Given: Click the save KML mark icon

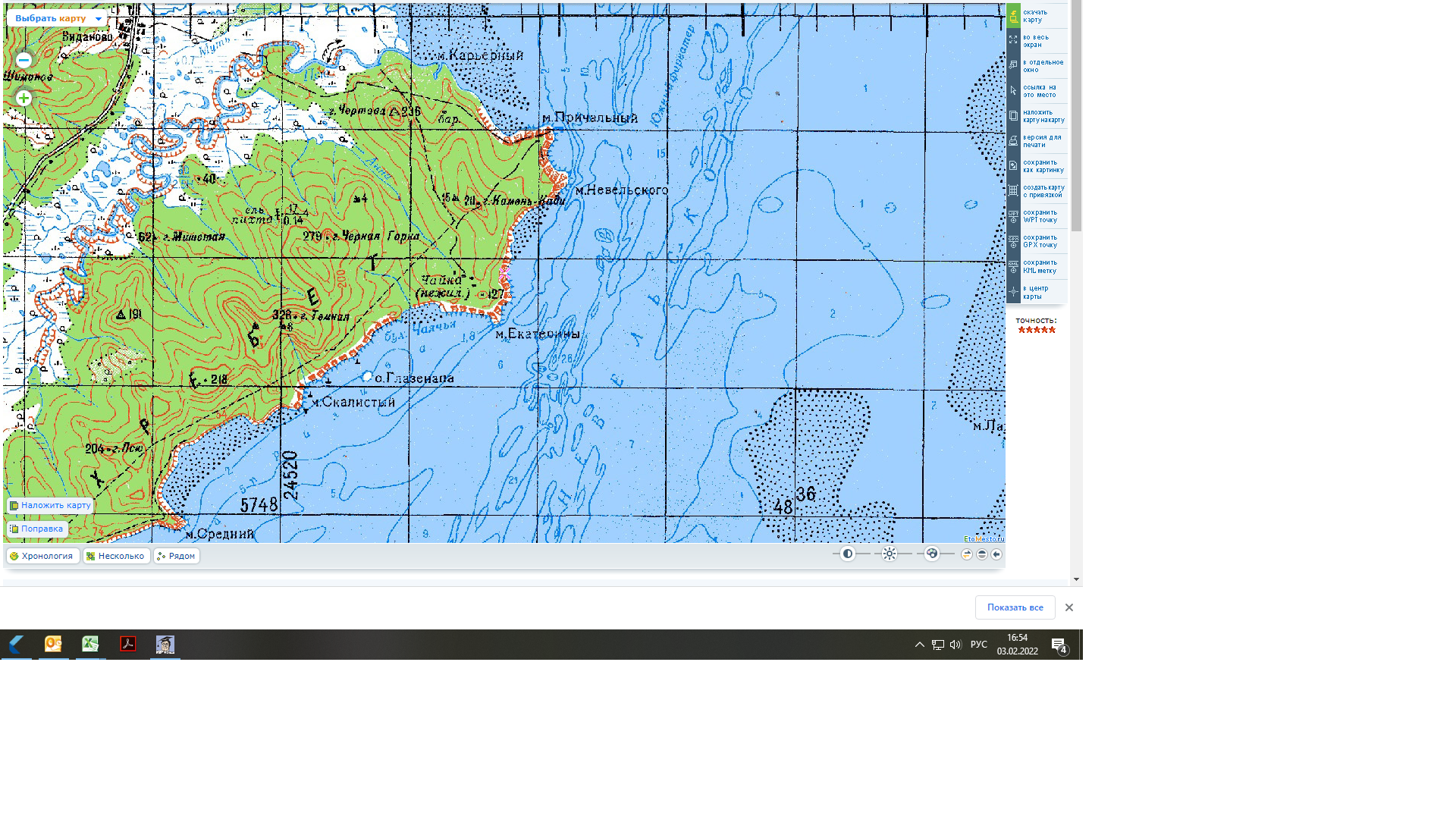Looking at the screenshot, I should 1014,266.
